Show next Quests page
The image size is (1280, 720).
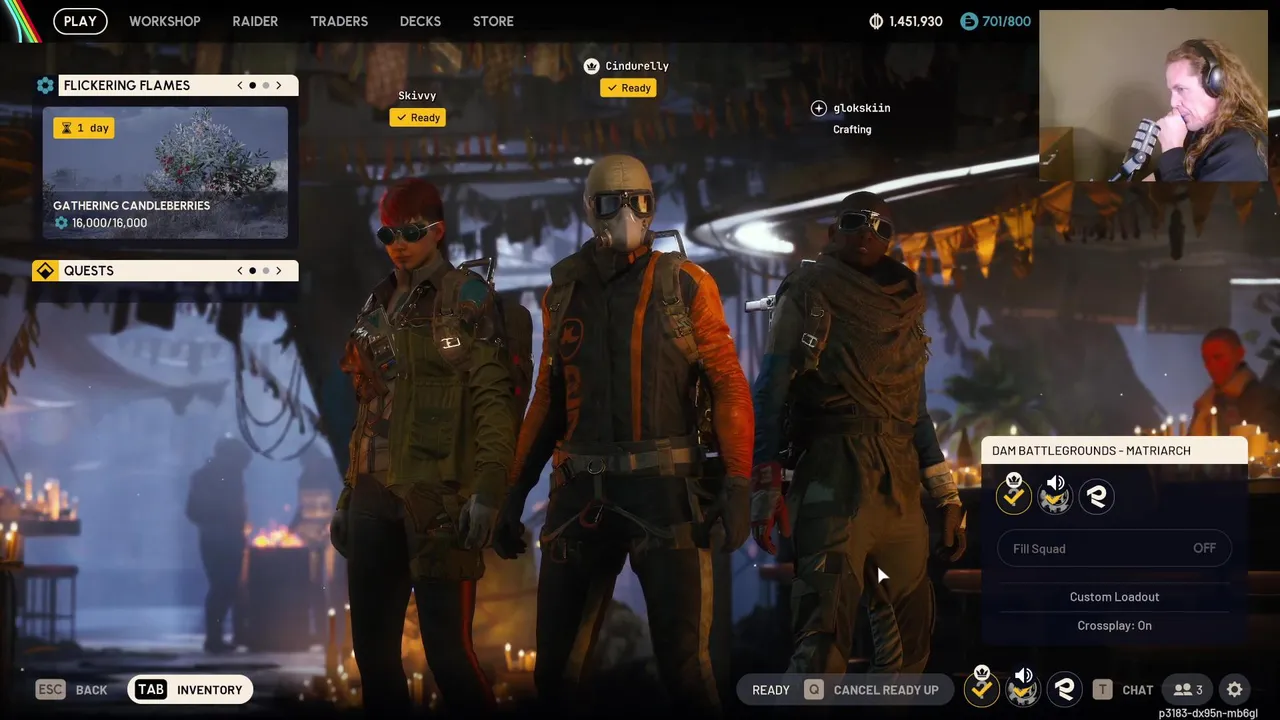point(279,271)
